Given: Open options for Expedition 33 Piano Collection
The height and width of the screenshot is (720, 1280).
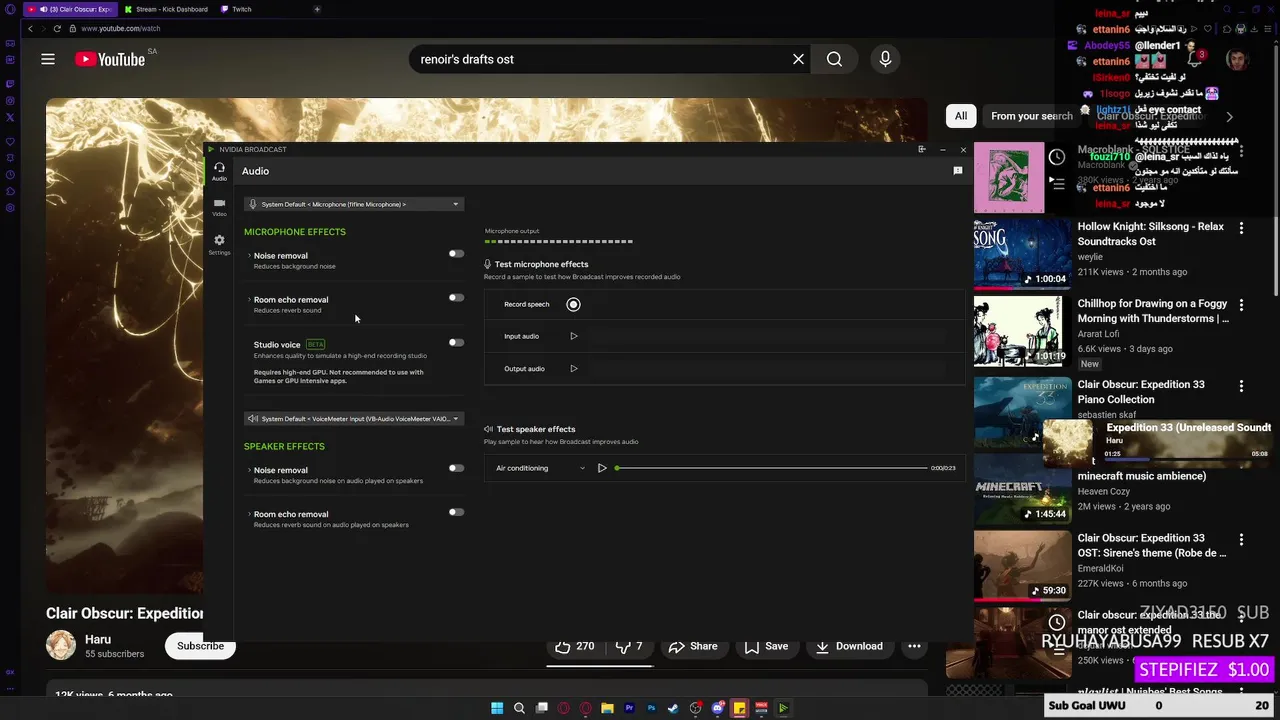Looking at the screenshot, I should tap(1241, 386).
